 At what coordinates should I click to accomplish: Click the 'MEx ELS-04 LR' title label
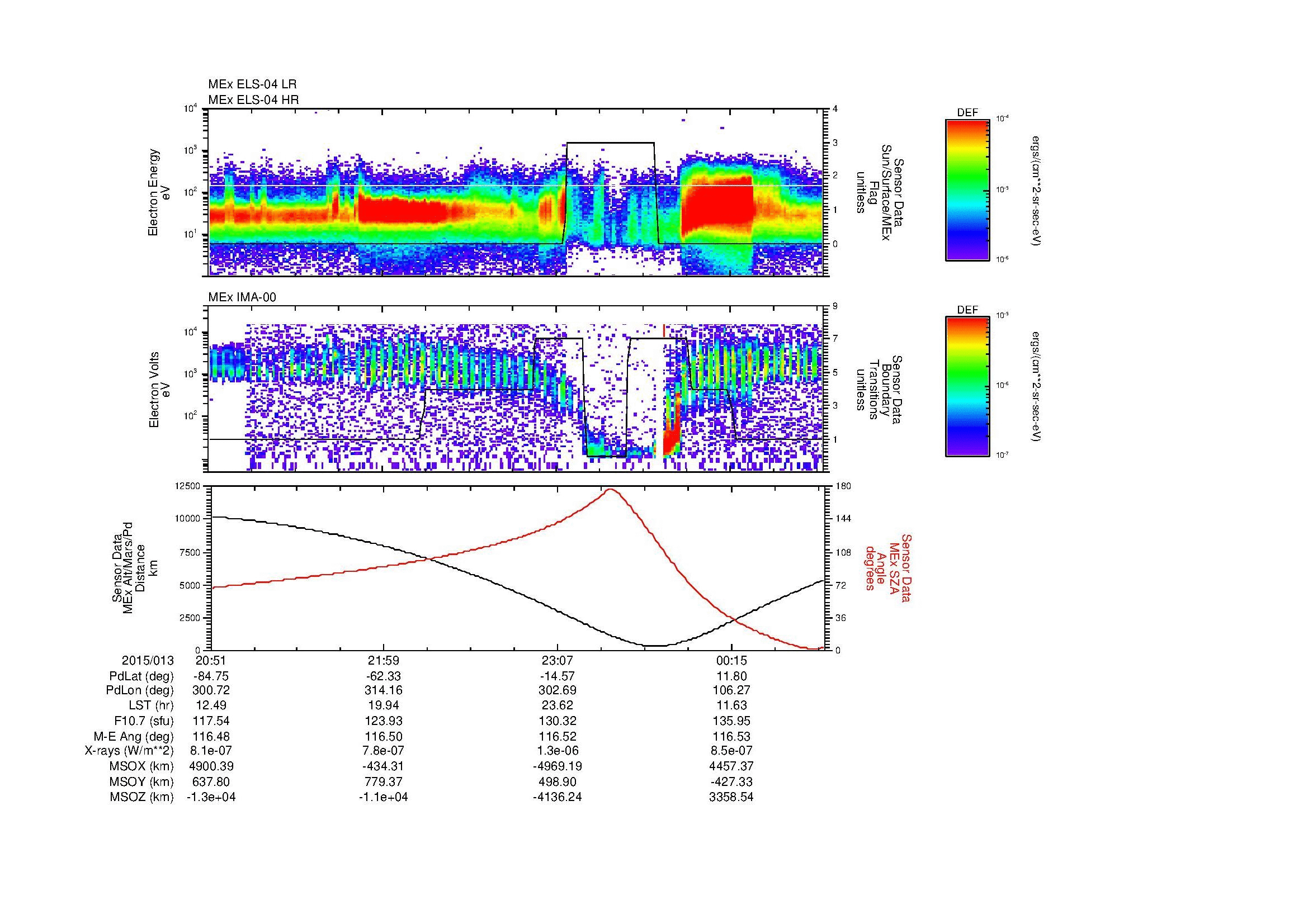point(252,85)
